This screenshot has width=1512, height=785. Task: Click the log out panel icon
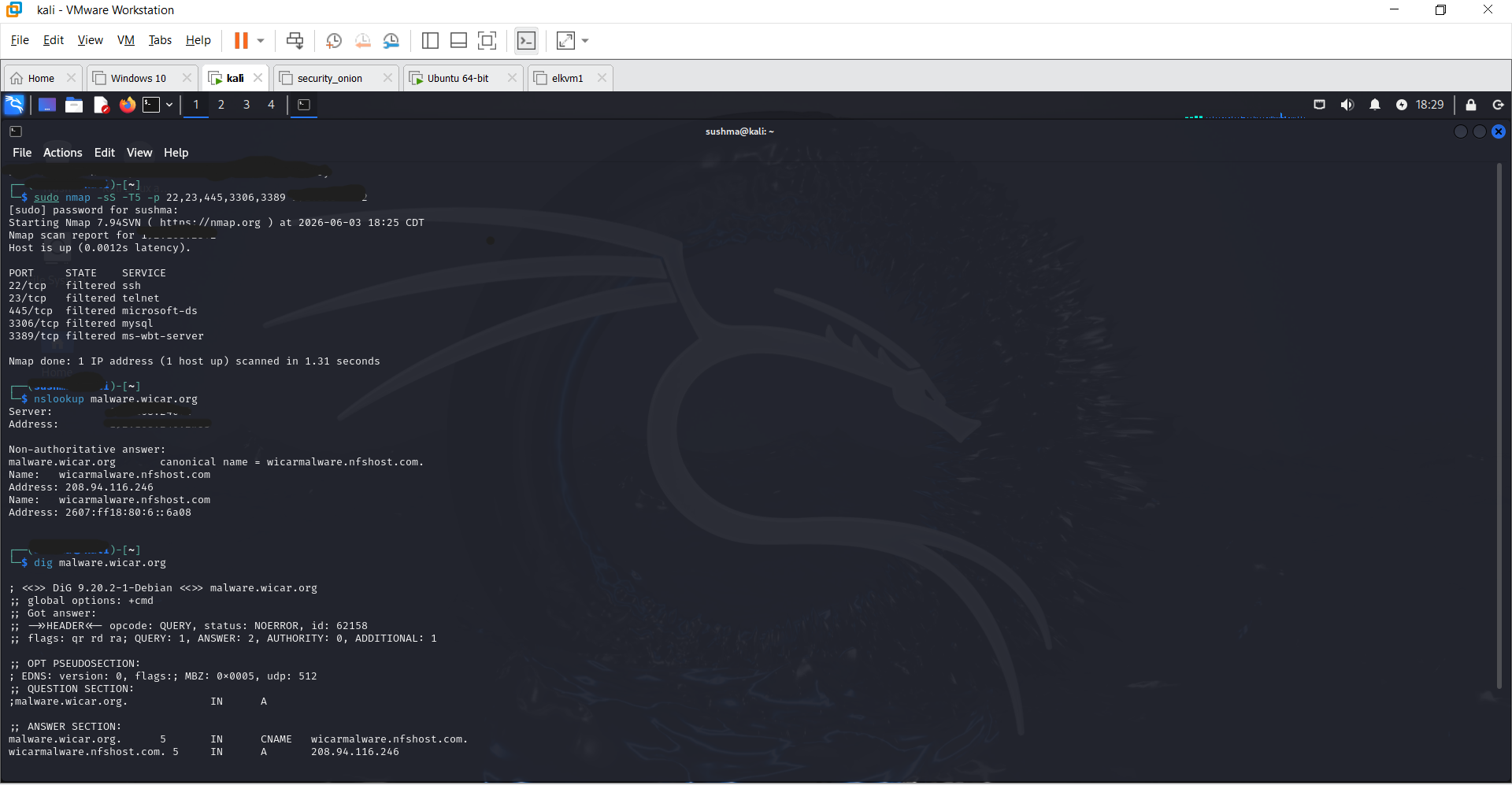pyautogui.click(x=1498, y=105)
